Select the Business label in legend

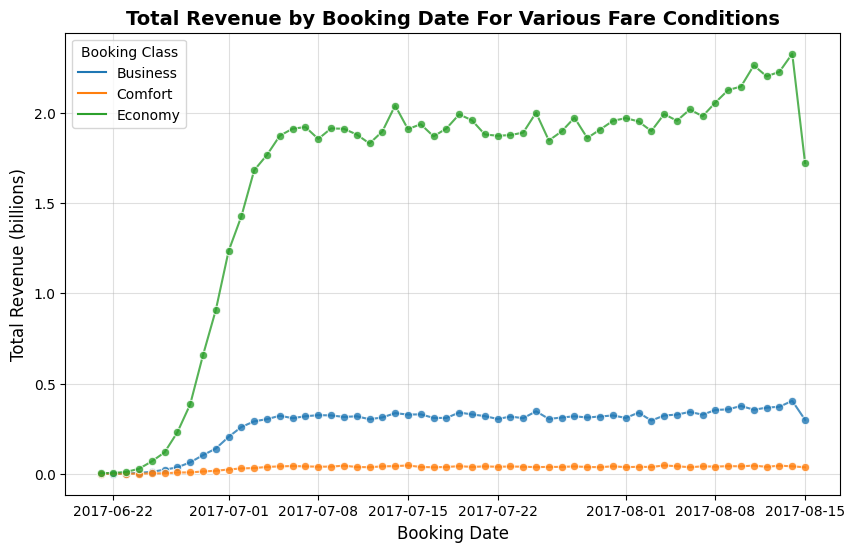(146, 73)
